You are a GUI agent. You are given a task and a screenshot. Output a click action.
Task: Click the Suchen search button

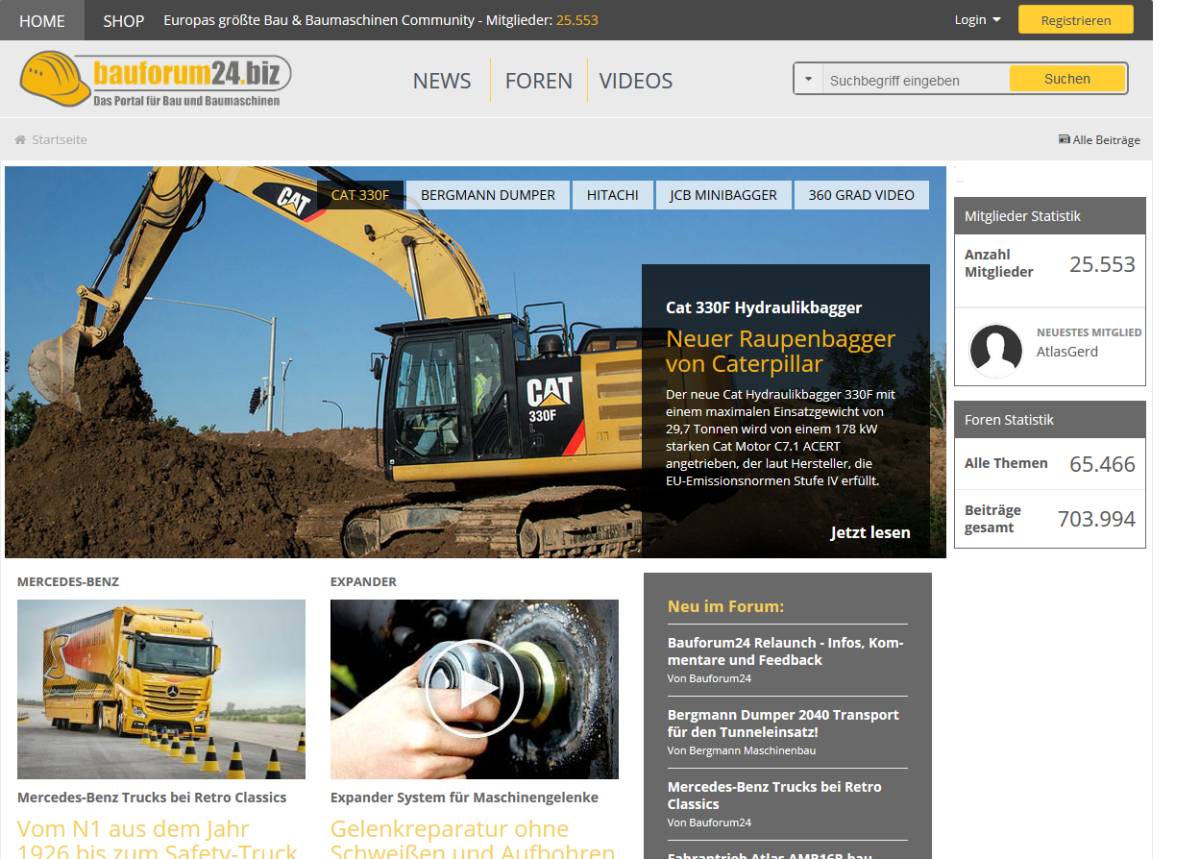click(1067, 79)
